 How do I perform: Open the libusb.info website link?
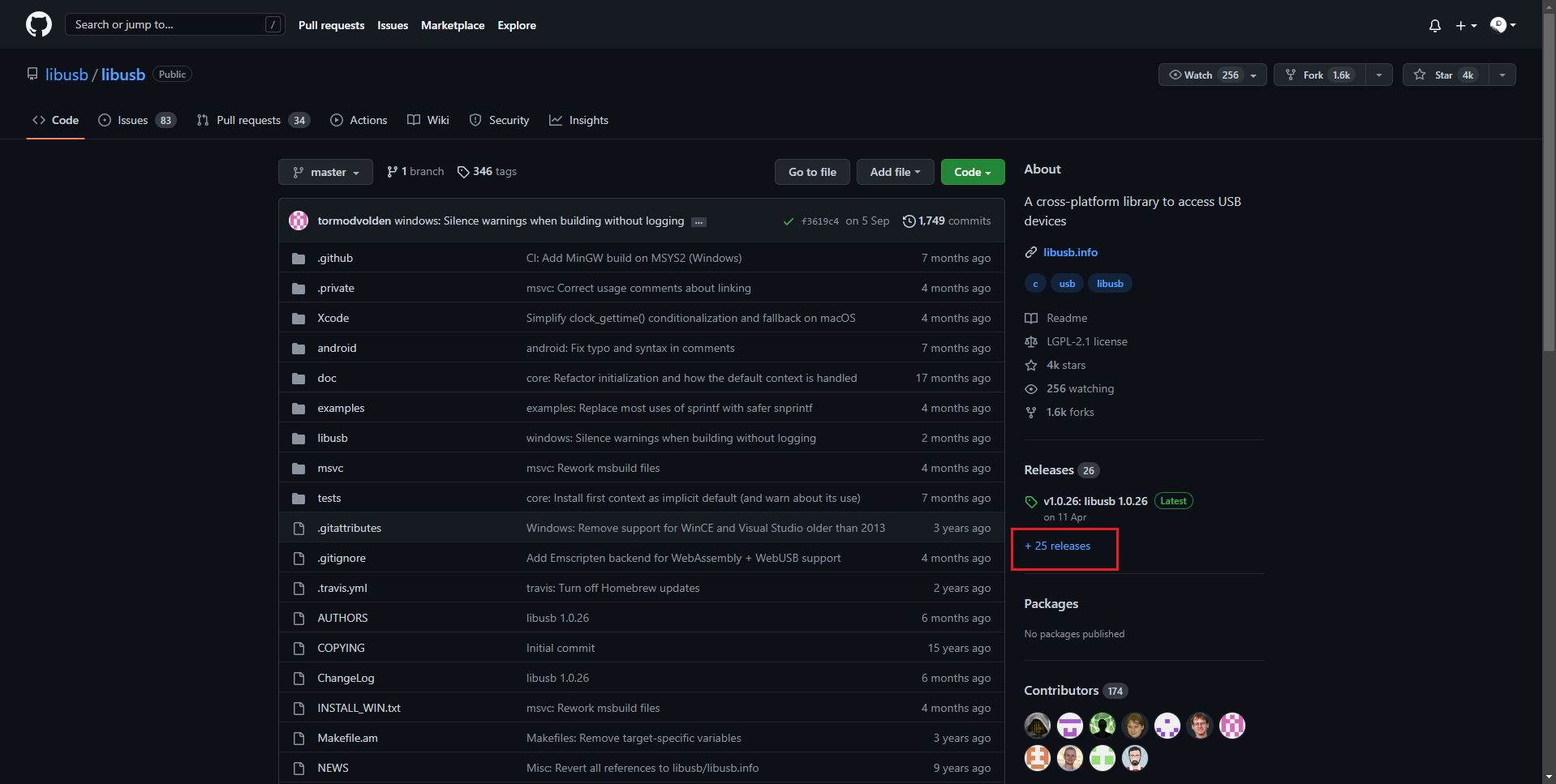coord(1070,252)
